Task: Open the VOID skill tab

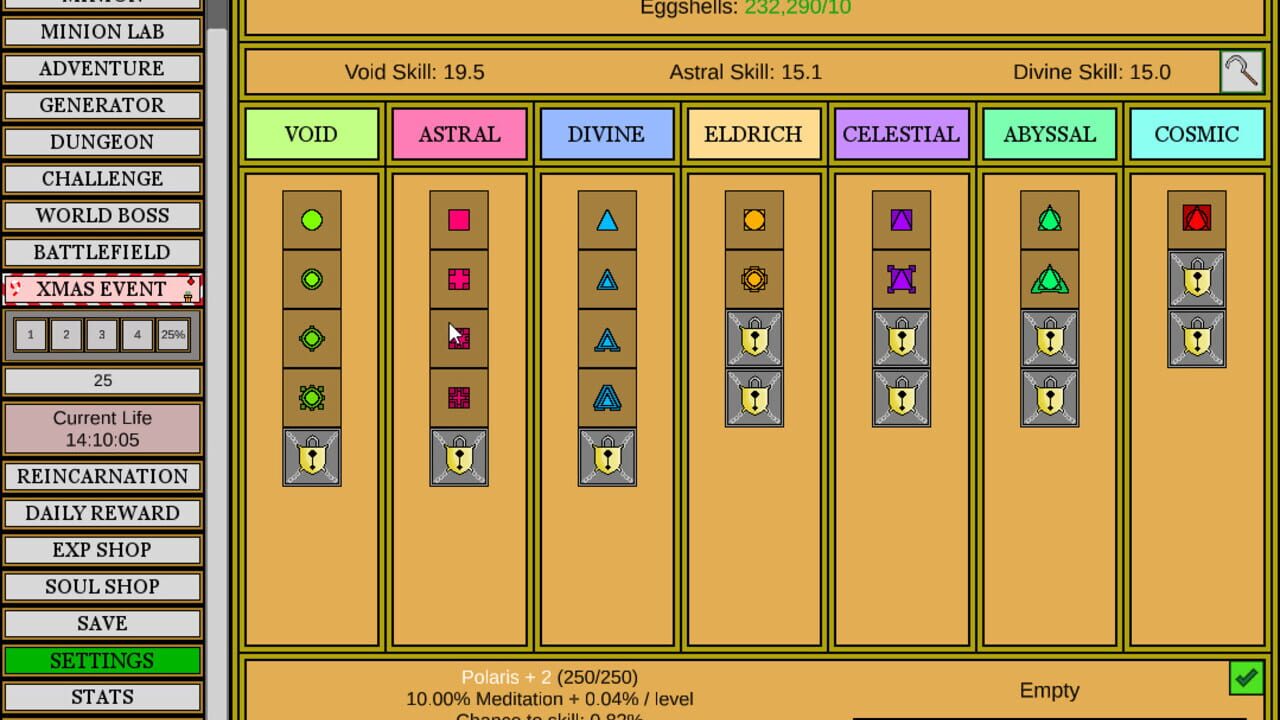Action: tap(312, 134)
